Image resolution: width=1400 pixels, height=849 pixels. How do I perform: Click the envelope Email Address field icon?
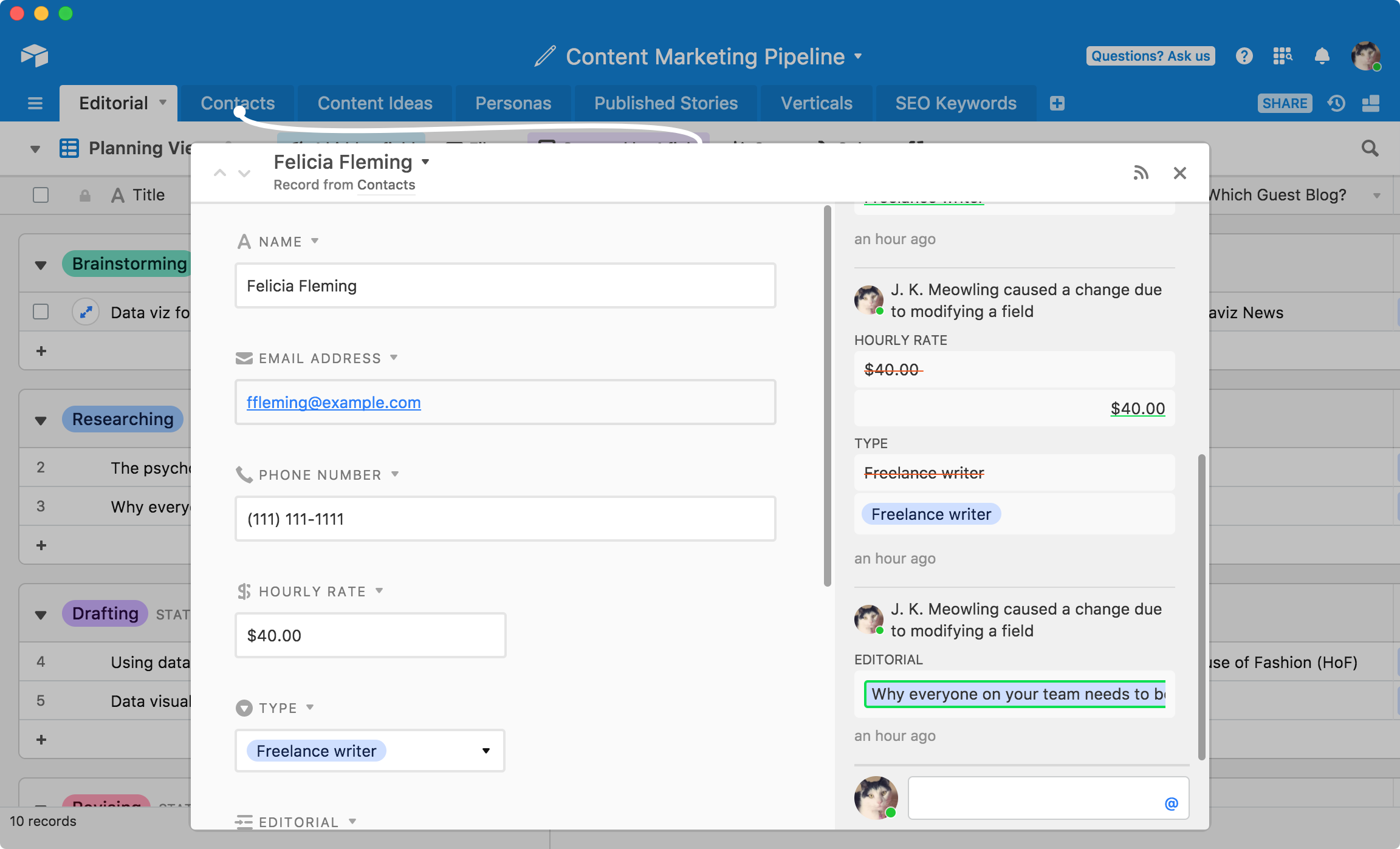tap(244, 358)
